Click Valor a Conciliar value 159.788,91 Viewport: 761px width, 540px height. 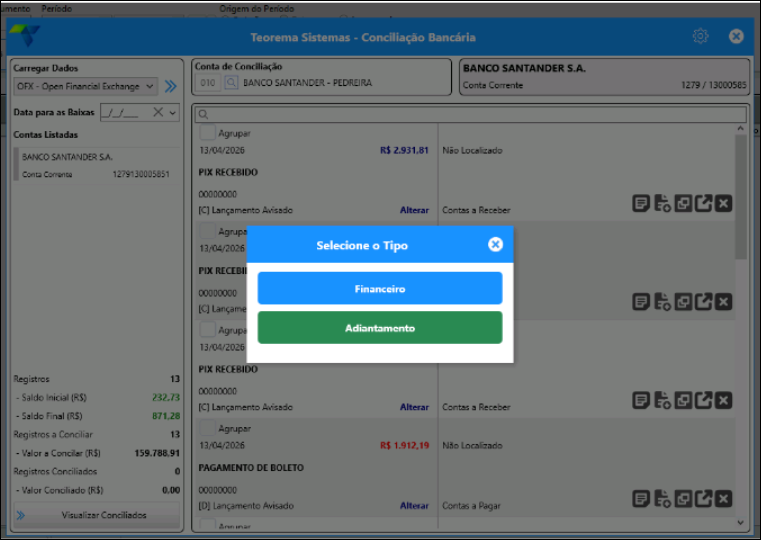[157, 453]
